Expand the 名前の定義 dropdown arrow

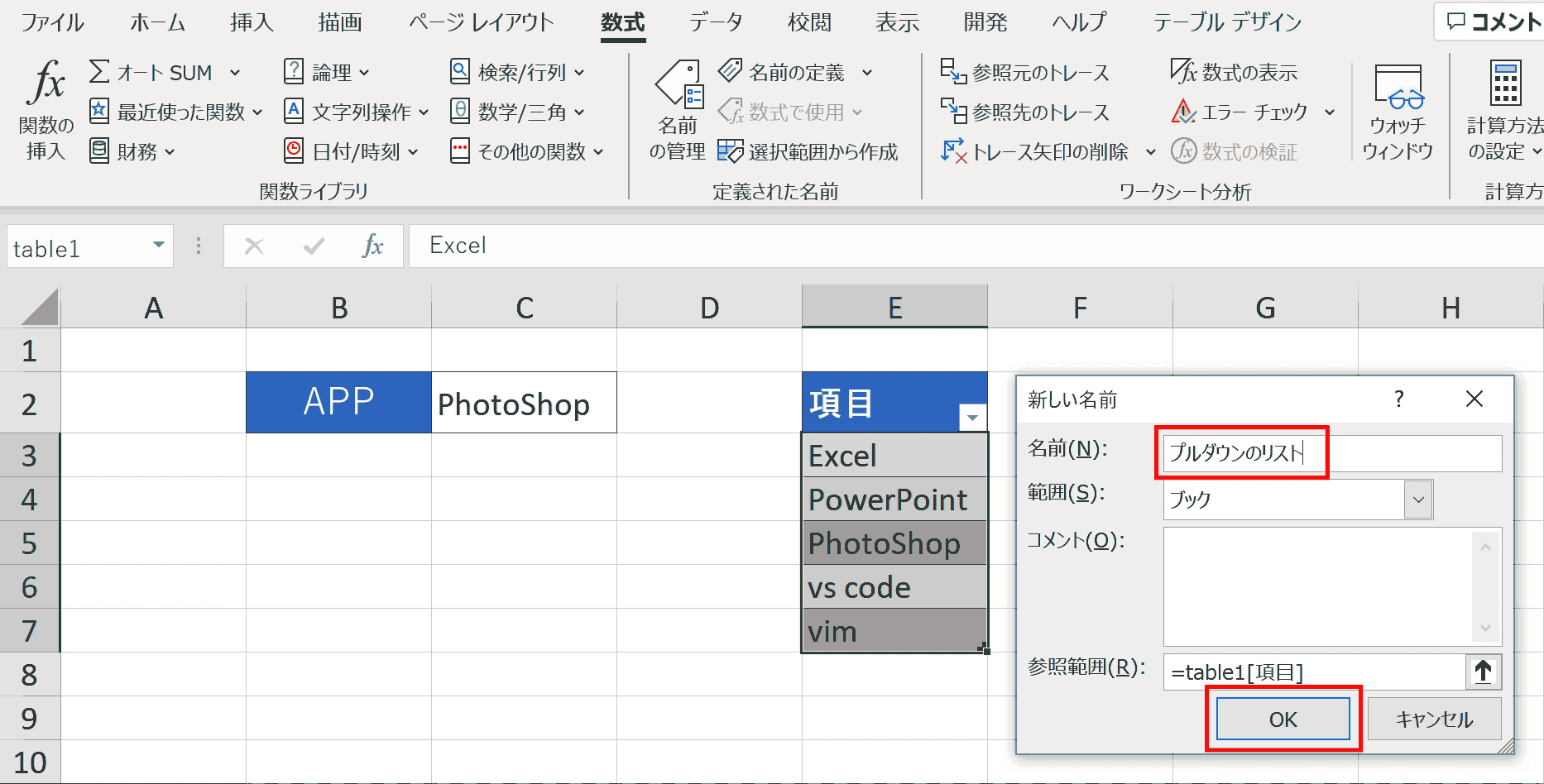867,73
